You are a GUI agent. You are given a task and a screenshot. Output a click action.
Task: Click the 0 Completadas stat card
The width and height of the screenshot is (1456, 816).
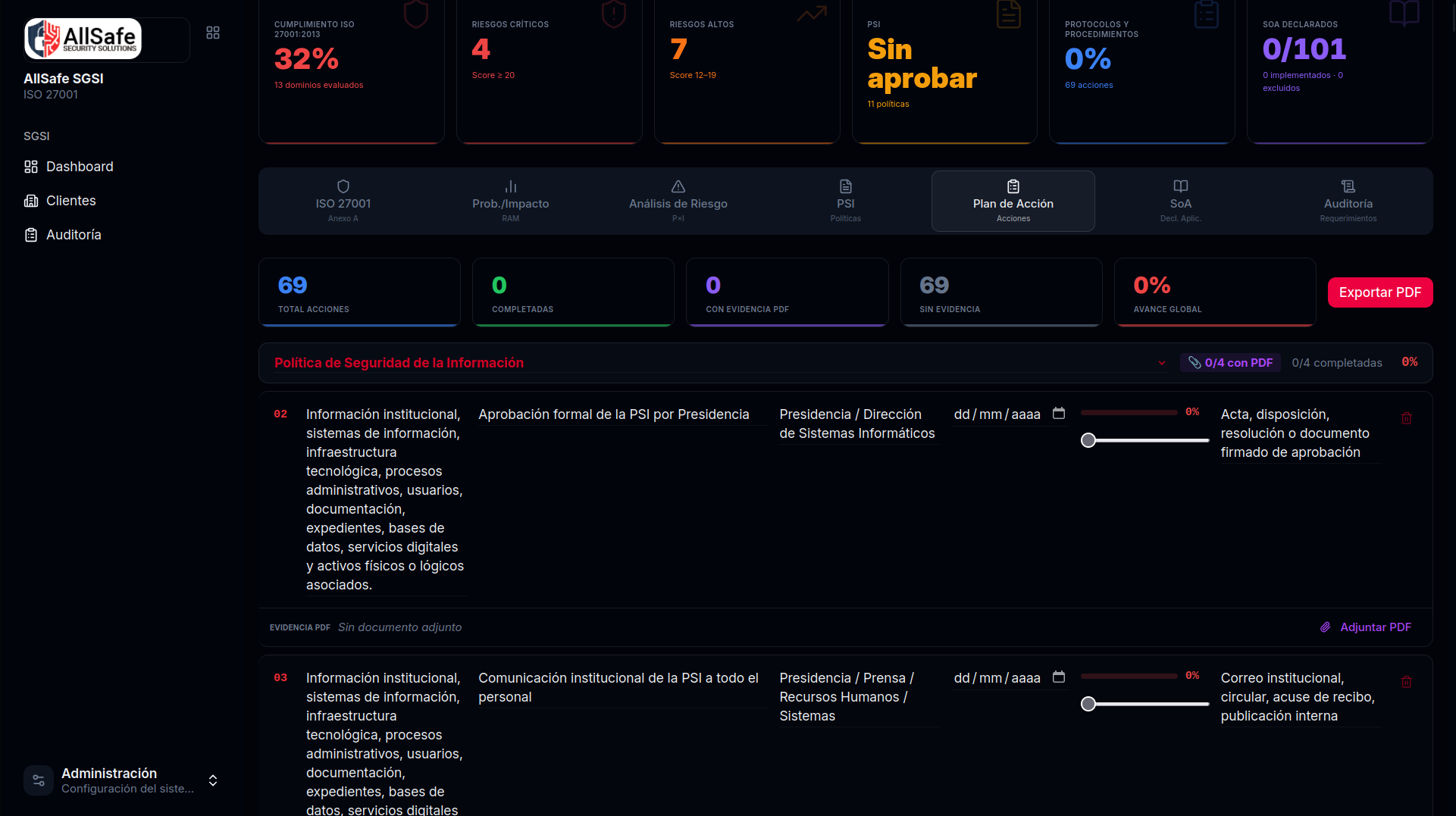click(x=573, y=292)
